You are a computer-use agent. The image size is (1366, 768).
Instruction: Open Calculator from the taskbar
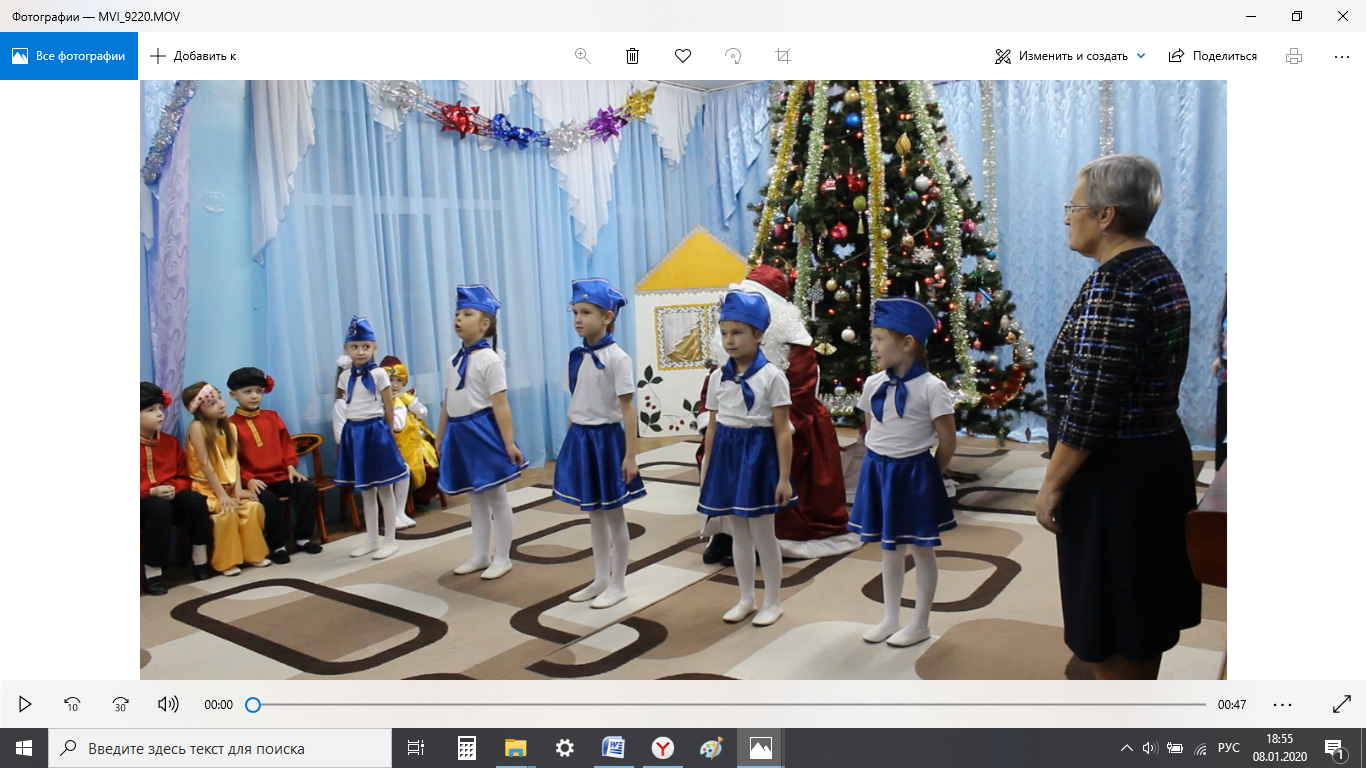click(466, 748)
